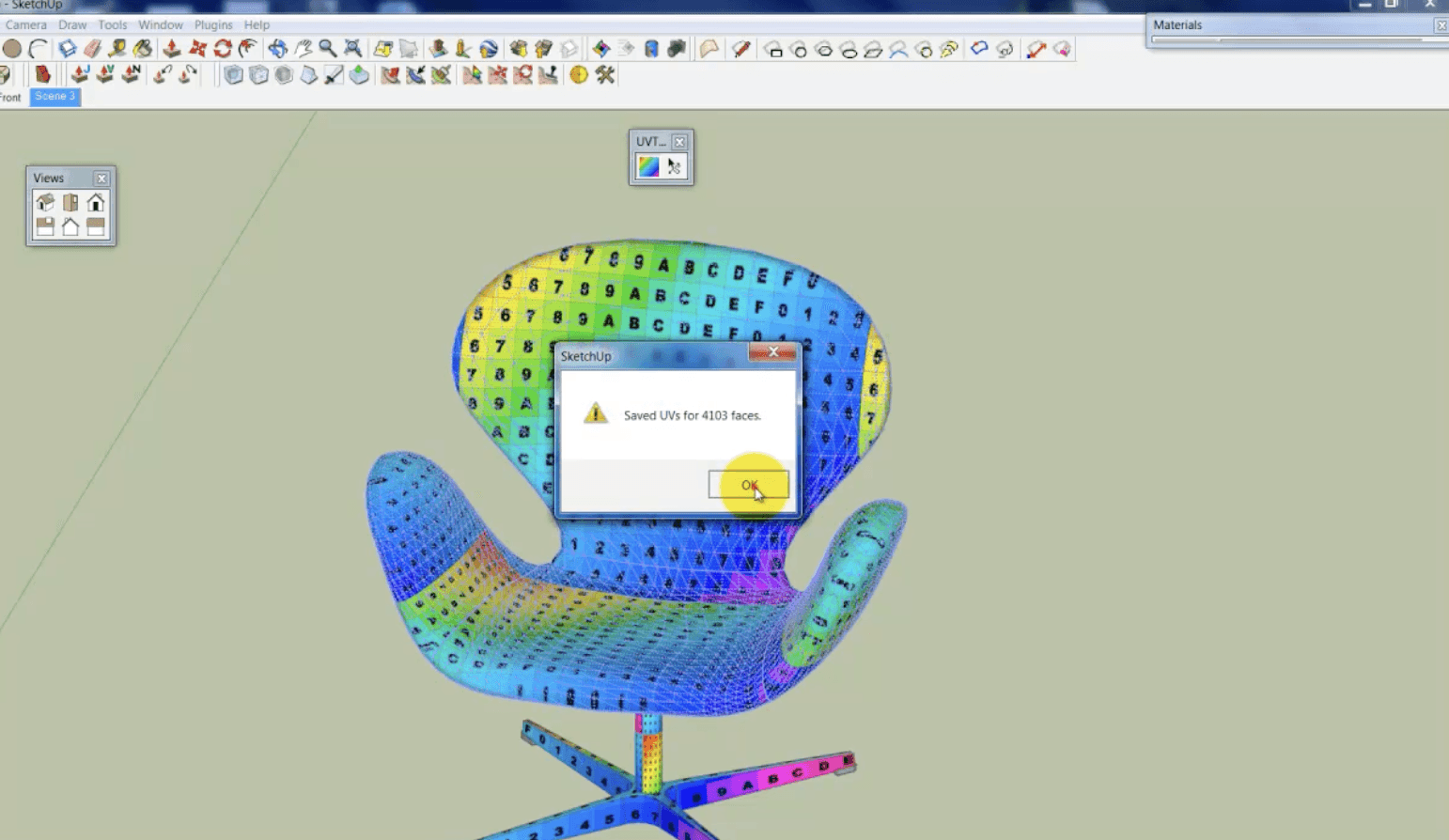
Task: Switch to Iso view in Views panel
Action: click(45, 202)
